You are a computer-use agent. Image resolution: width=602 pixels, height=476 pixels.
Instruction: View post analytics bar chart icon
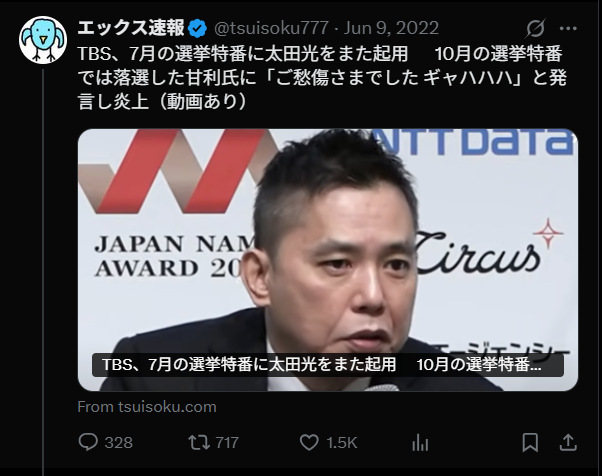click(420, 443)
